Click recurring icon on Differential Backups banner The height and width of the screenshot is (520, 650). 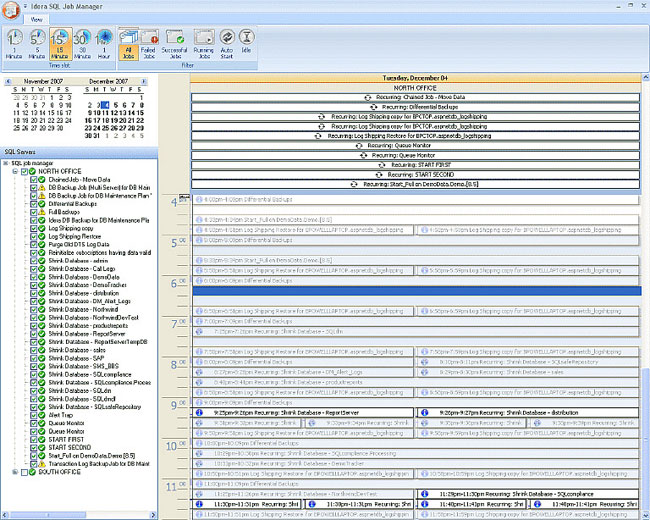374,107
